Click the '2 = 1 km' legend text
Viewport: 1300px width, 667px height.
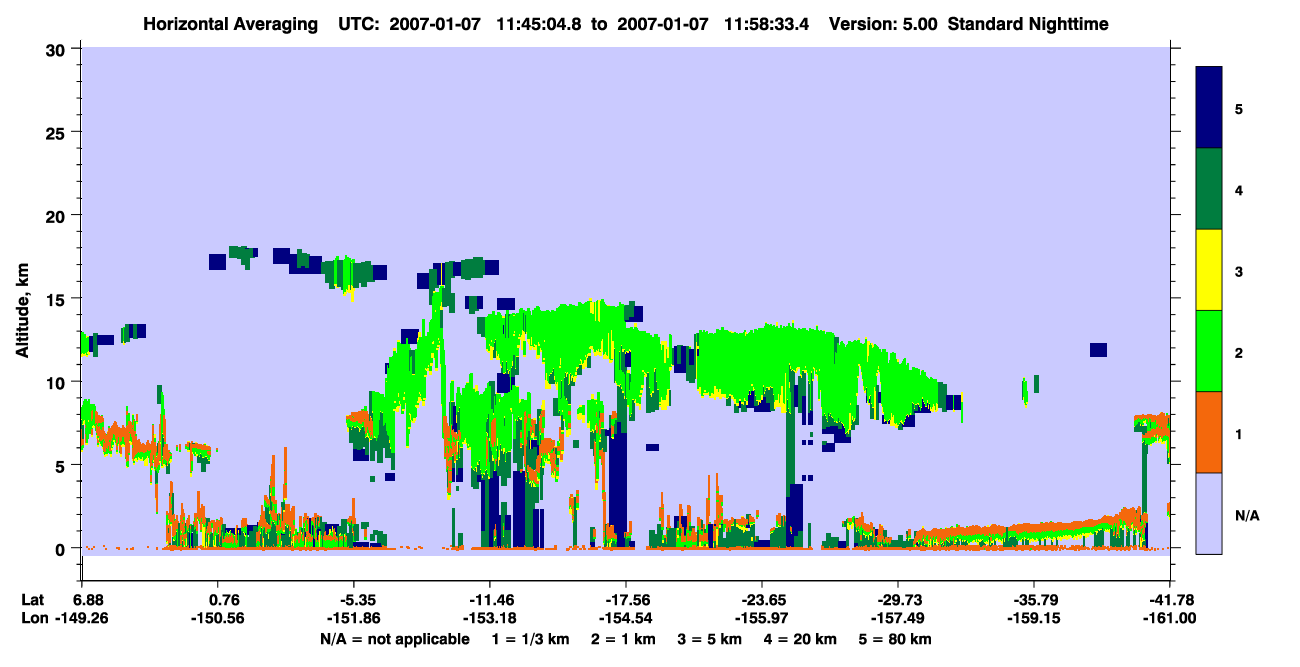[625, 639]
